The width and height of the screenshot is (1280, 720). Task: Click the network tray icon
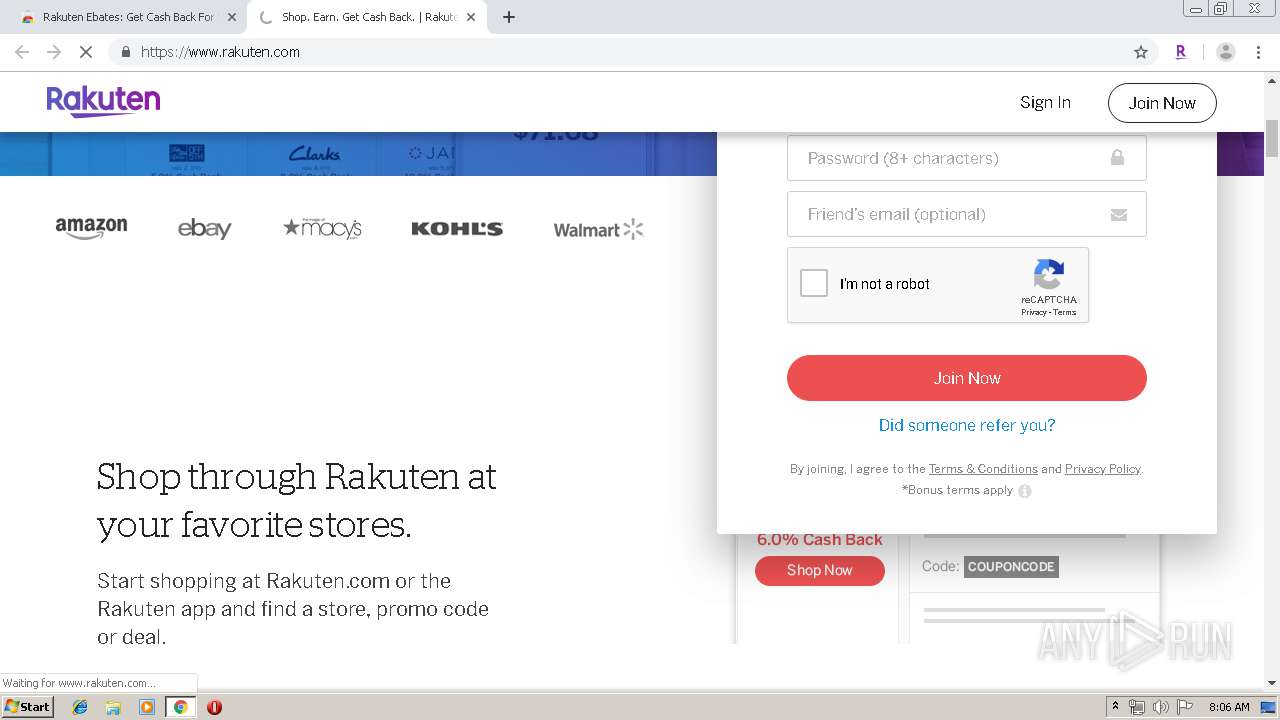click(1137, 707)
